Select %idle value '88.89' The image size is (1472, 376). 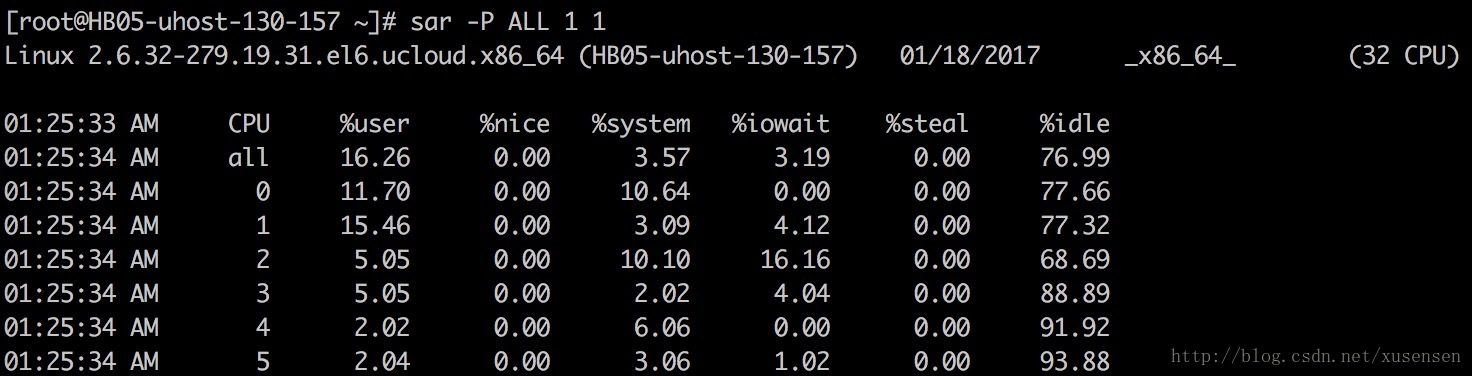1075,294
